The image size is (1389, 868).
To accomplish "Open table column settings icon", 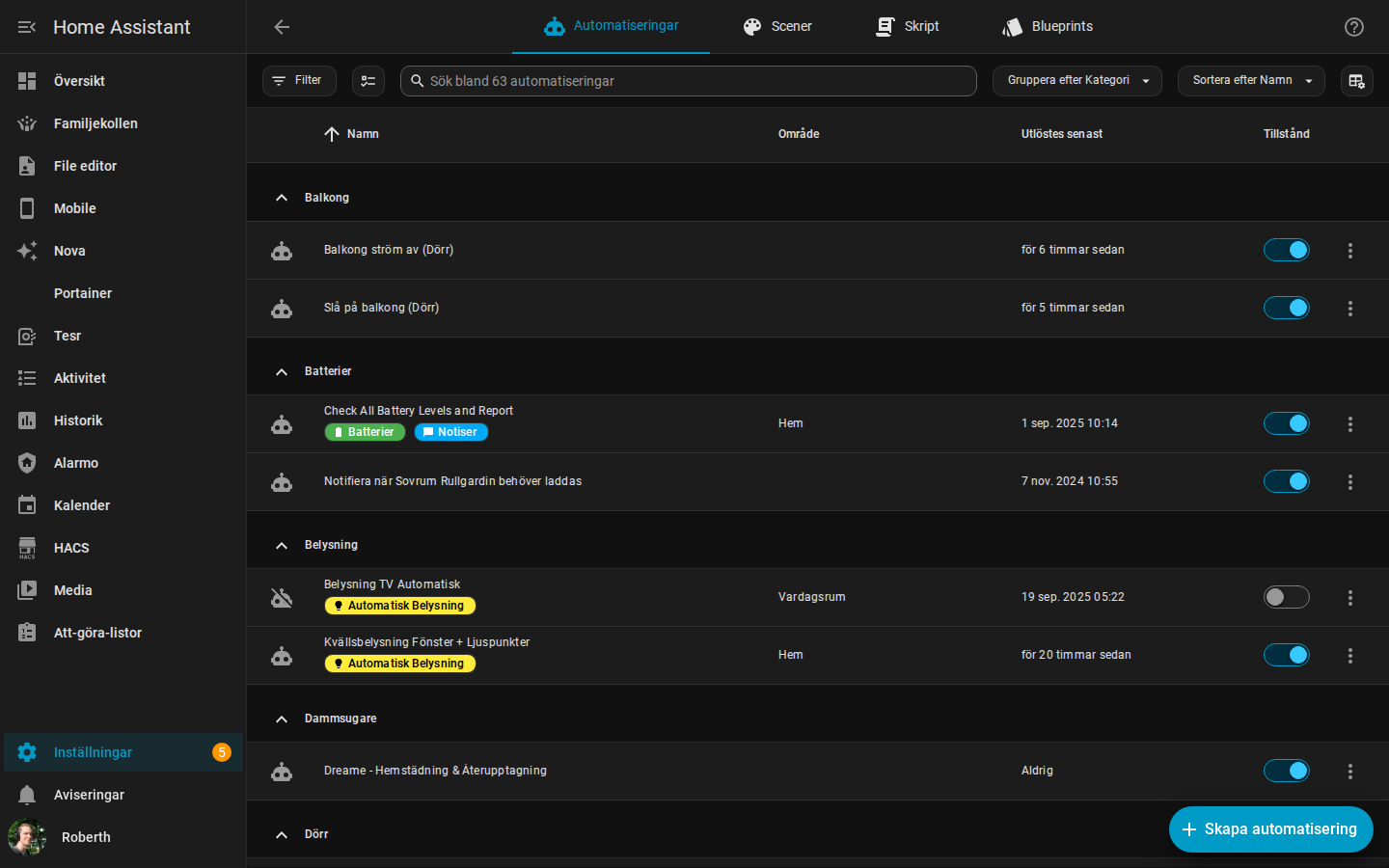I will click(1357, 81).
